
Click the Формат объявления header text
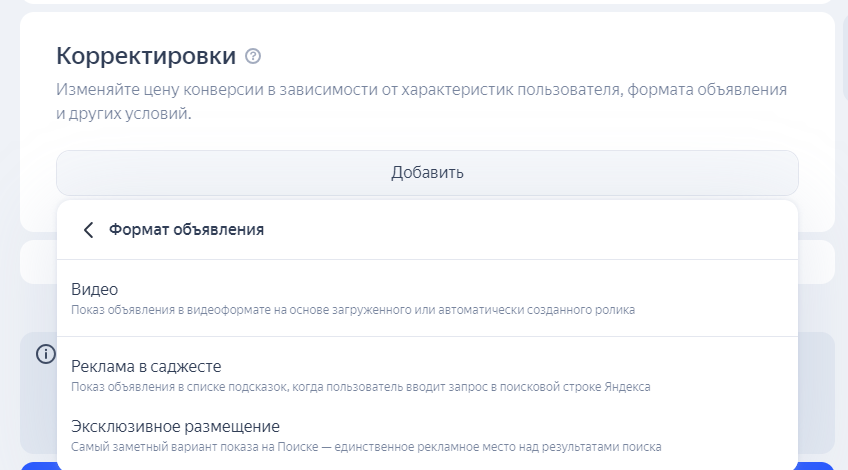(x=187, y=230)
